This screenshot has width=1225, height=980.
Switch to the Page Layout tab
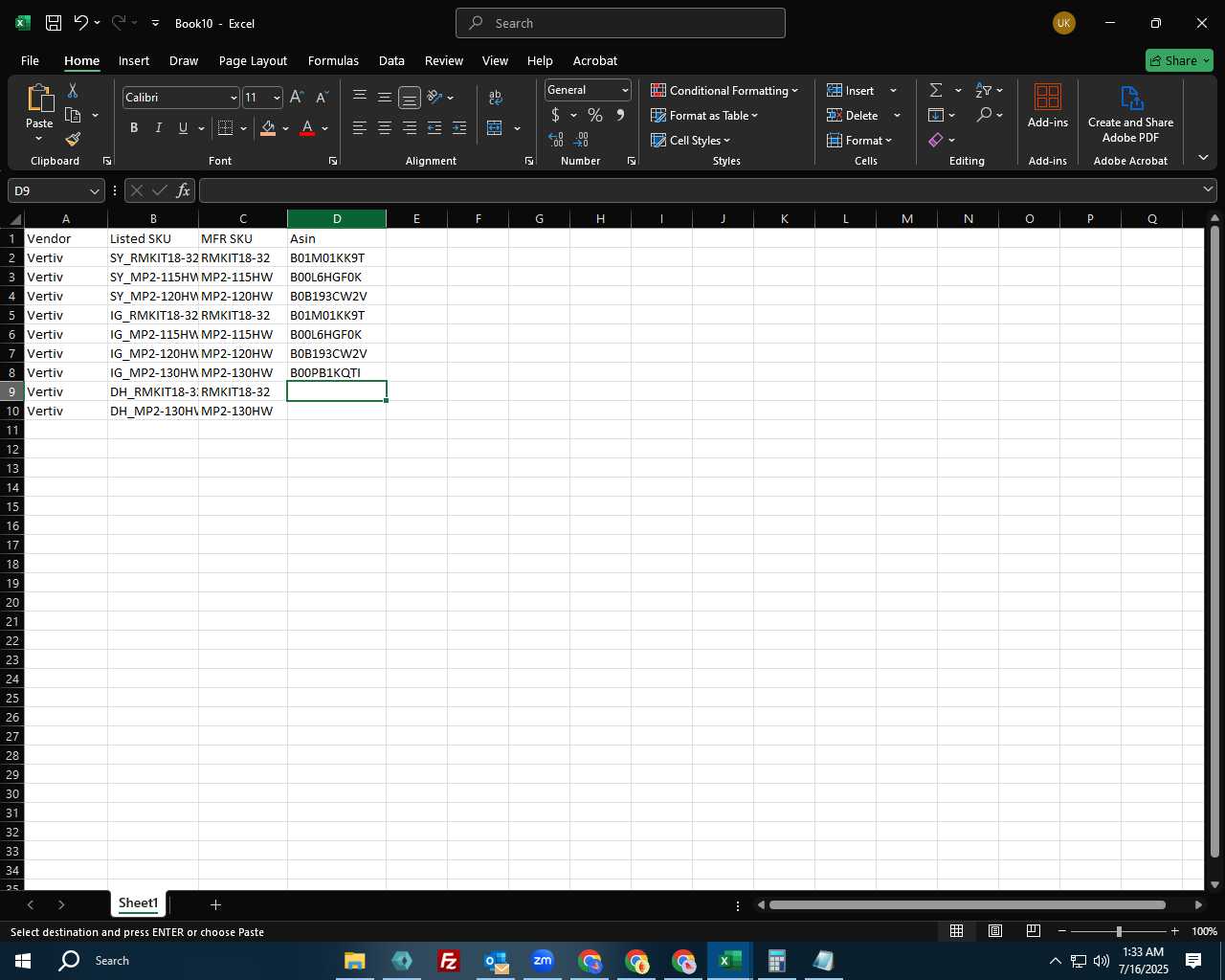pos(253,60)
